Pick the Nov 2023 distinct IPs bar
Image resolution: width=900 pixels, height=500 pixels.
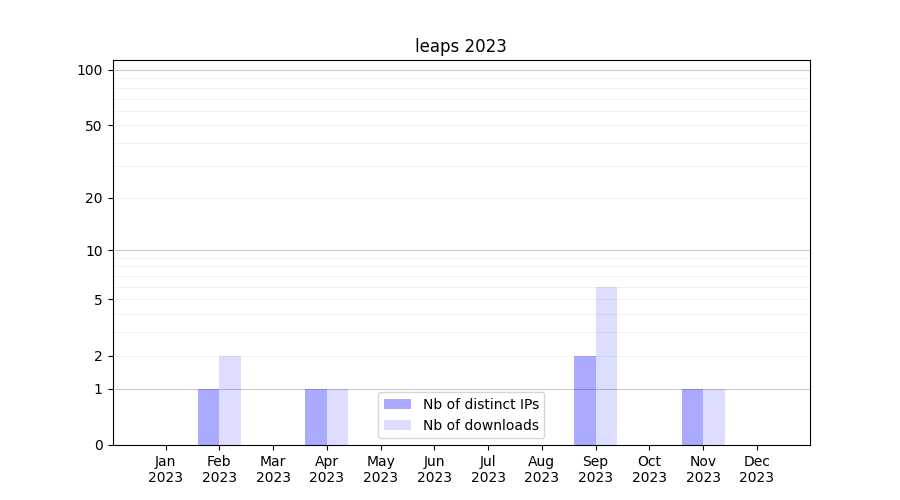coord(692,417)
